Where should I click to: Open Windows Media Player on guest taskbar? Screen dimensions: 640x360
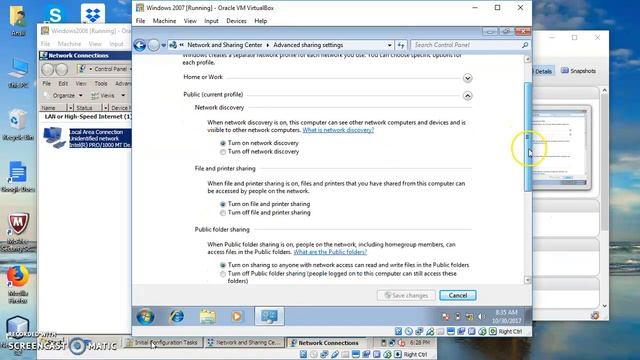tap(236, 316)
